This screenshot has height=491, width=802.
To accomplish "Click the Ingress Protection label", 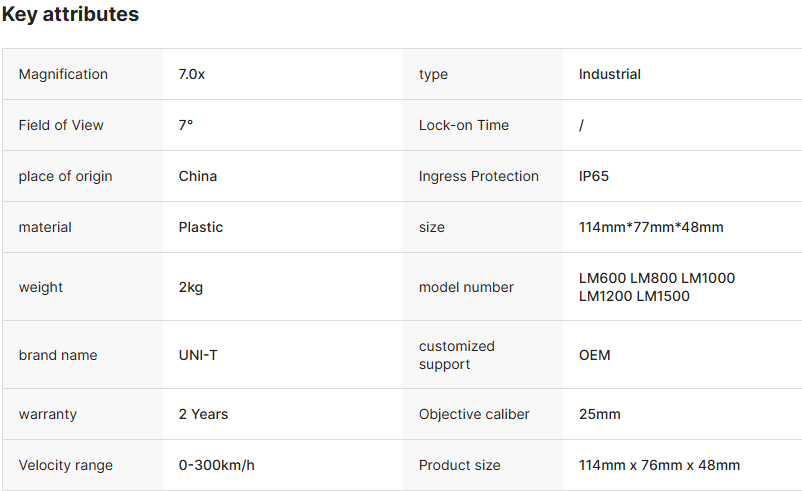I will [x=479, y=176].
